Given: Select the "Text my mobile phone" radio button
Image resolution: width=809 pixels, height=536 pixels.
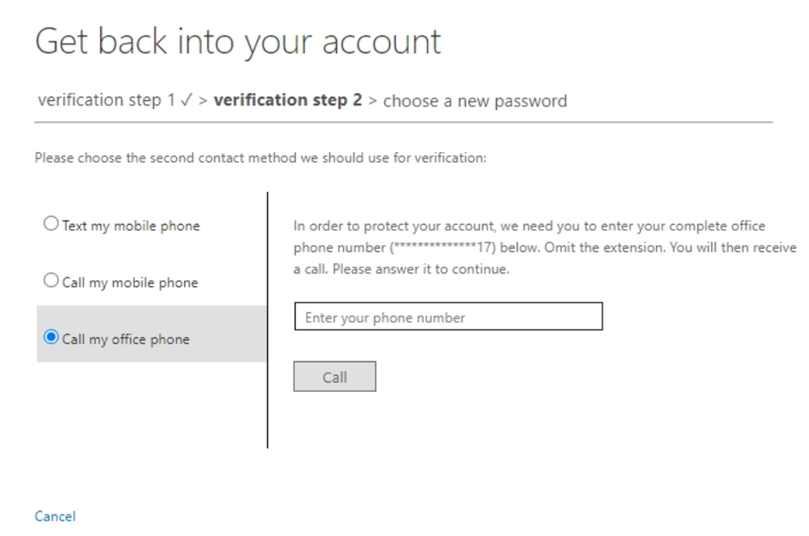Looking at the screenshot, I should pyautogui.click(x=51, y=225).
